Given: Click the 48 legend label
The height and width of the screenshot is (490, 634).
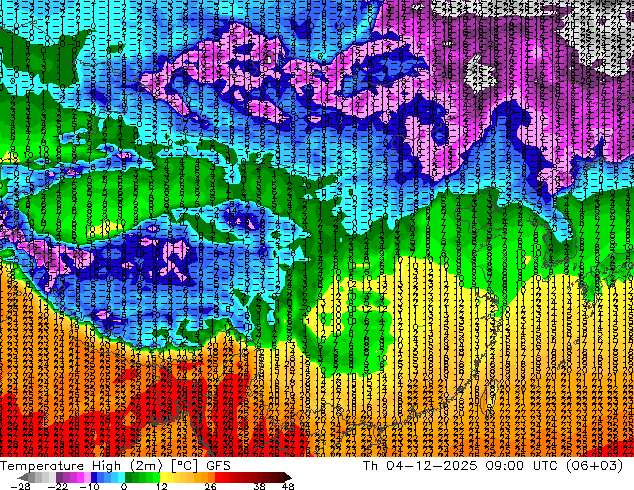Looking at the screenshot, I should [x=288, y=486].
